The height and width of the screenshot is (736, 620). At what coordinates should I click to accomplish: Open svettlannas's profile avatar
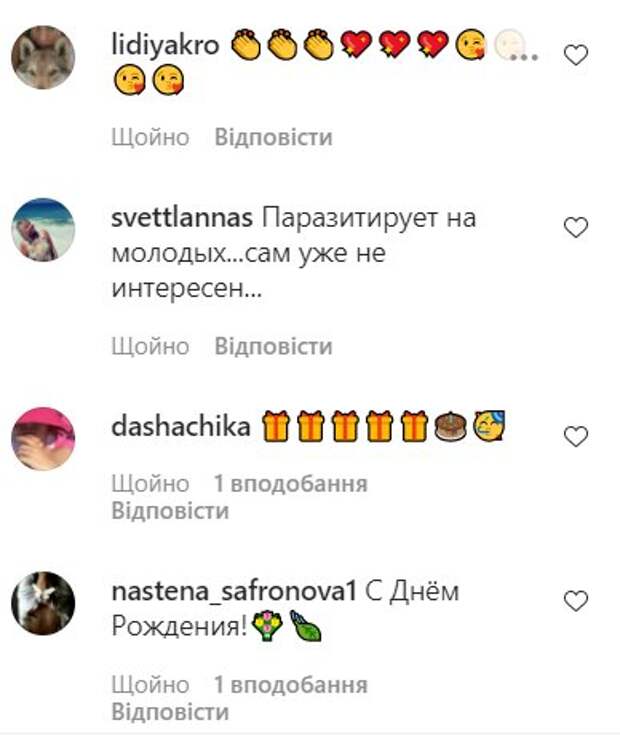[x=43, y=230]
